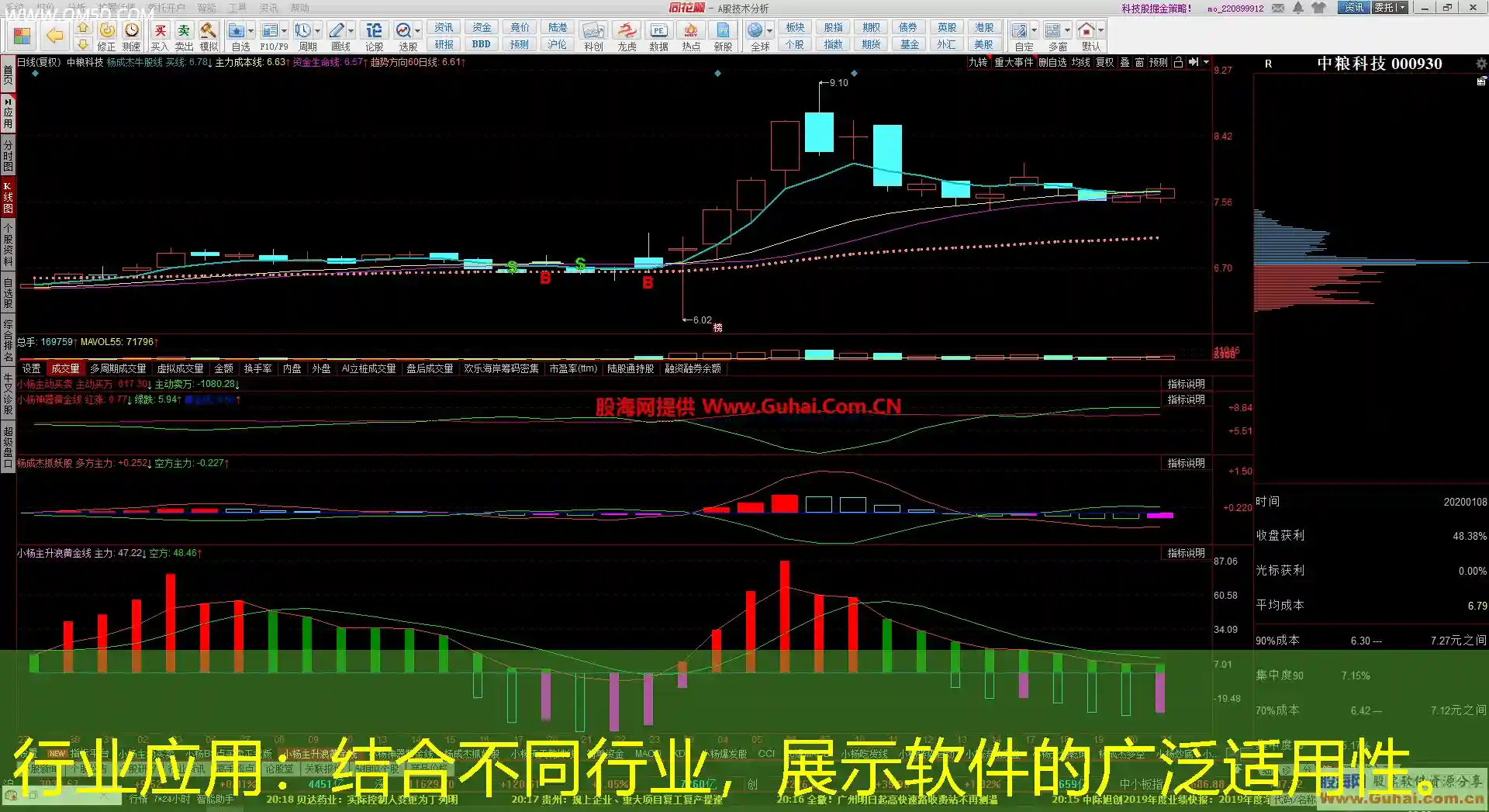Expand the 选股 dropdown arrow
The height and width of the screenshot is (812, 1489).
coord(418,31)
